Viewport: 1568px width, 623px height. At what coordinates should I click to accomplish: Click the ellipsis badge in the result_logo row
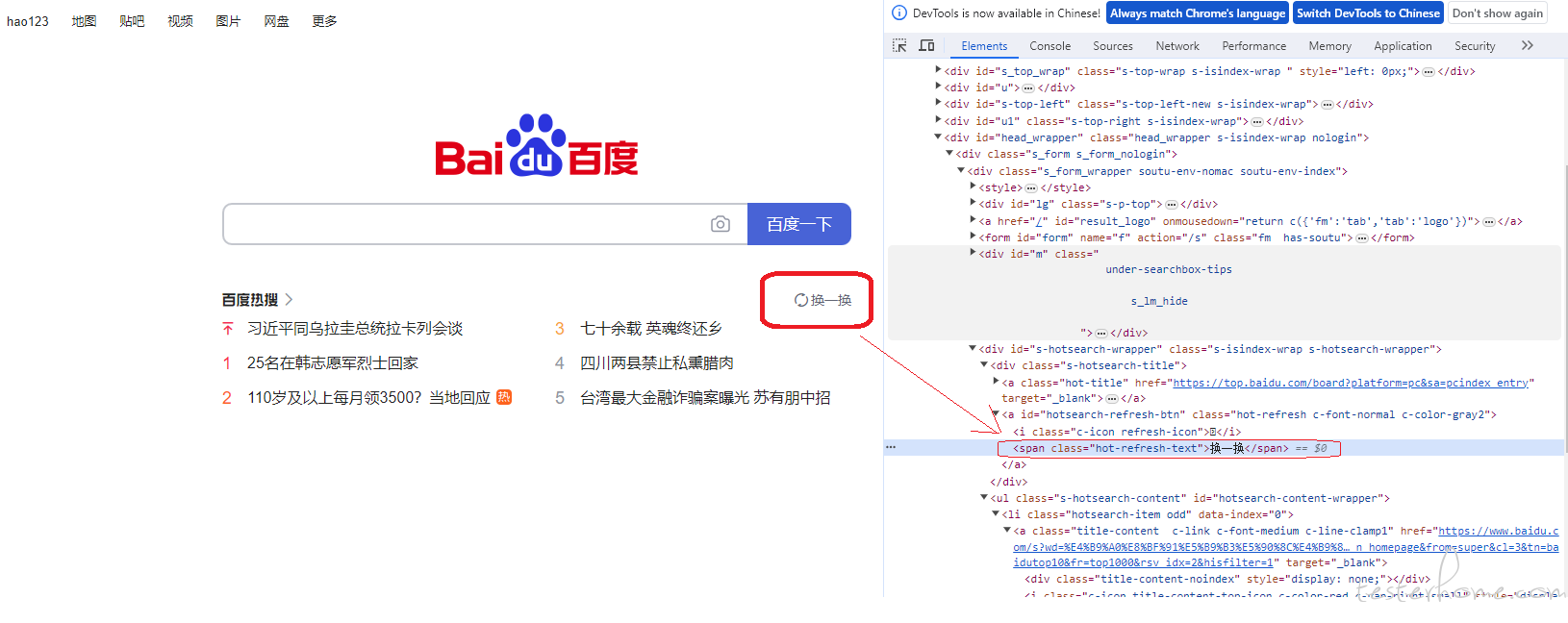[1489, 222]
